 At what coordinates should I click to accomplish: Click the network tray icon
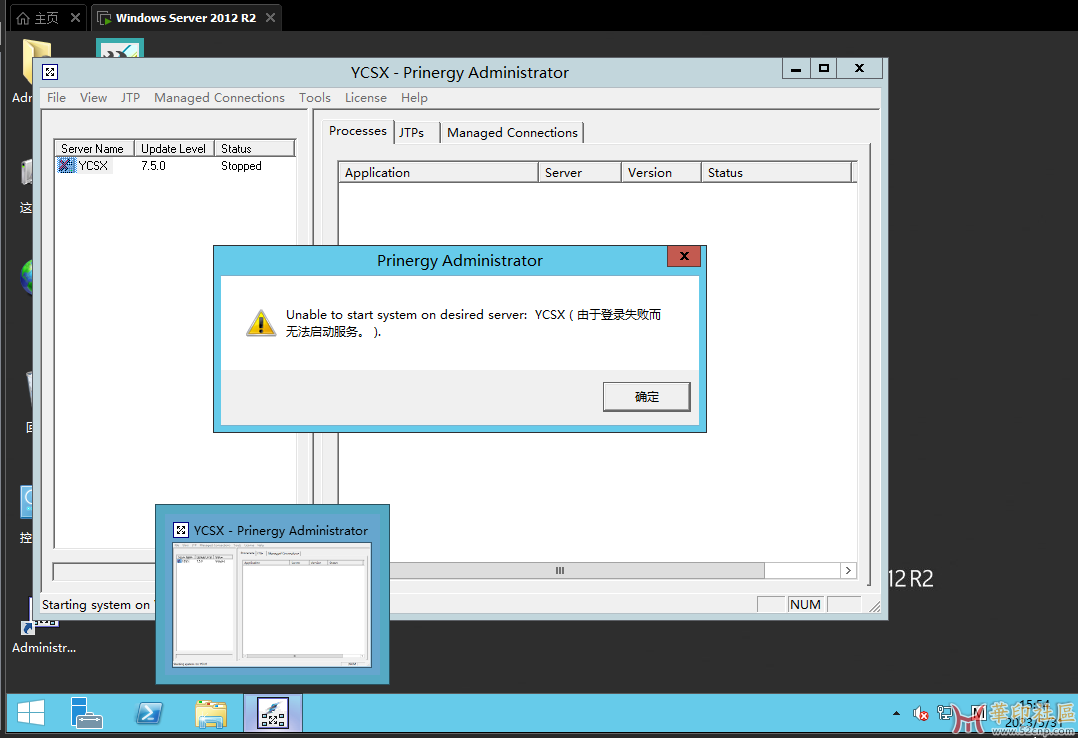[x=945, y=713]
